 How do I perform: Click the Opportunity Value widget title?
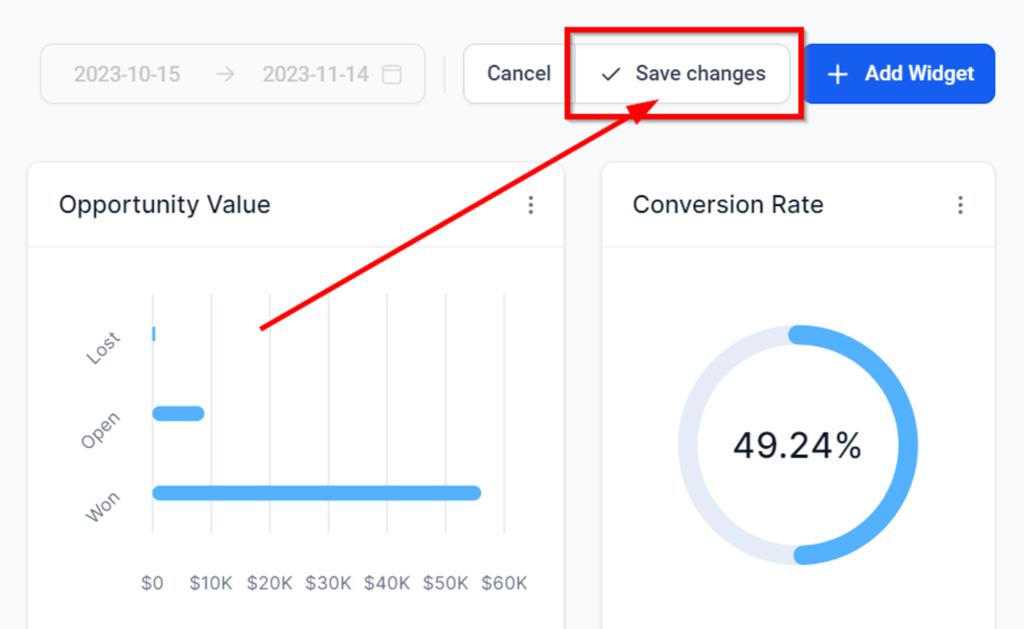[x=164, y=205]
